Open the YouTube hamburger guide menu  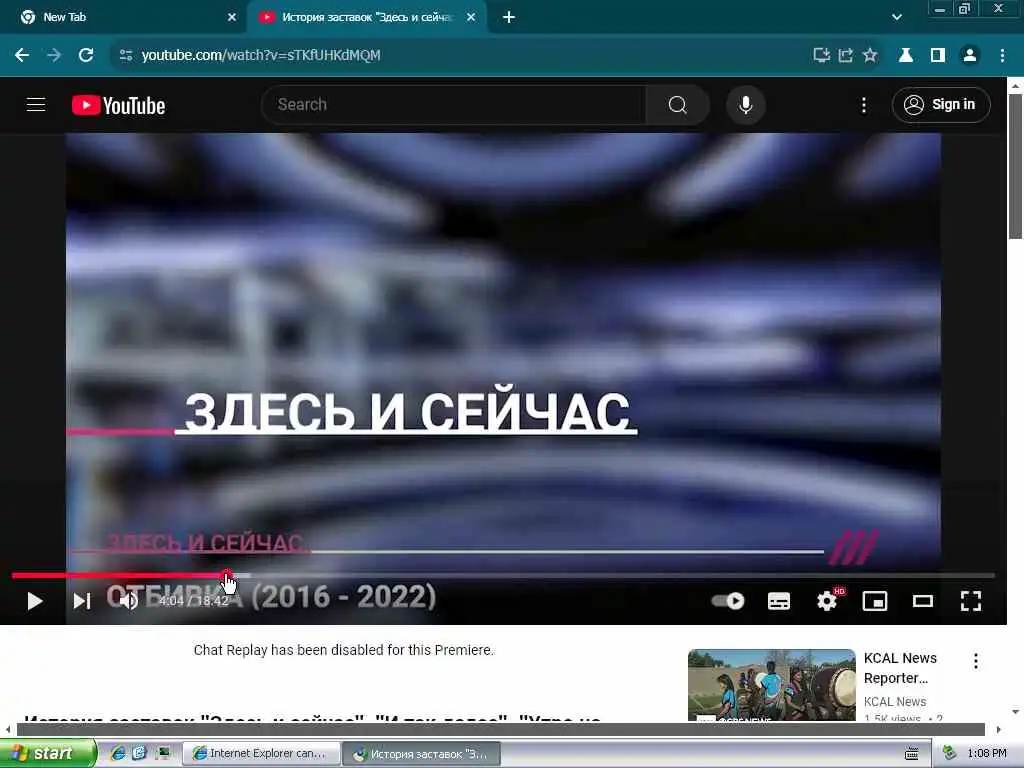(x=36, y=104)
